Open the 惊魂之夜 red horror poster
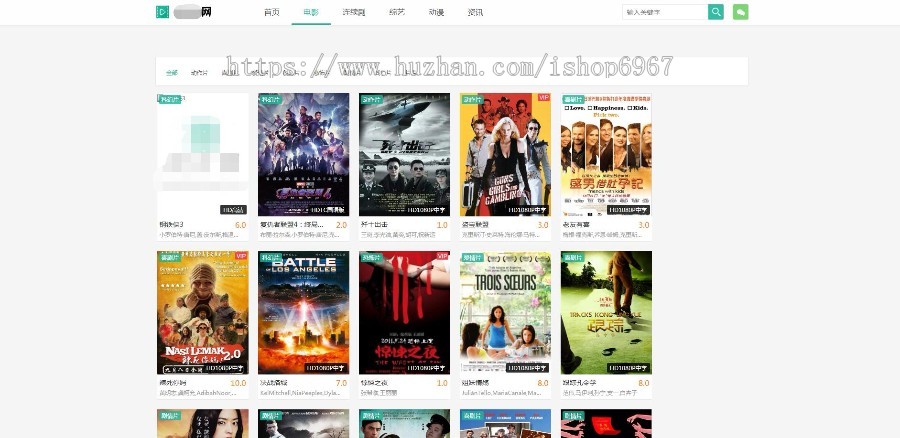This screenshot has height=438, width=900. 405,312
